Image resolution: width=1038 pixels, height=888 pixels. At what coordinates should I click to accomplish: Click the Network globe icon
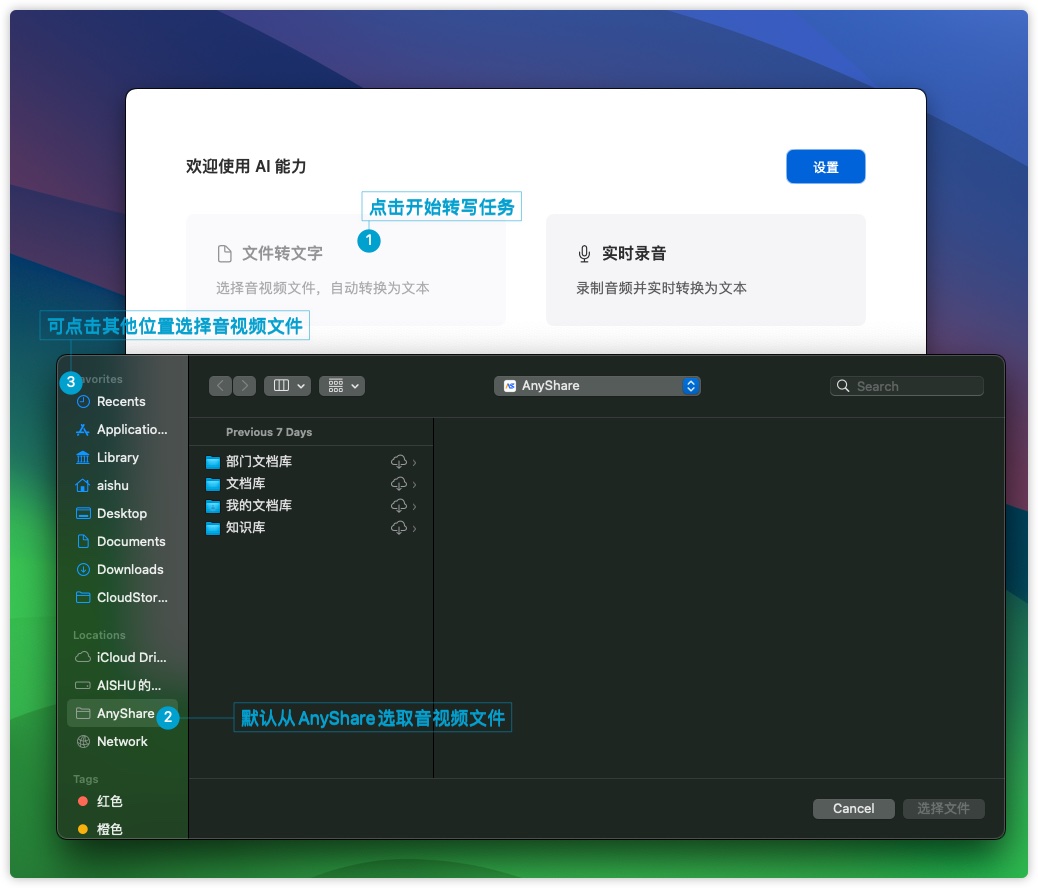[83, 742]
